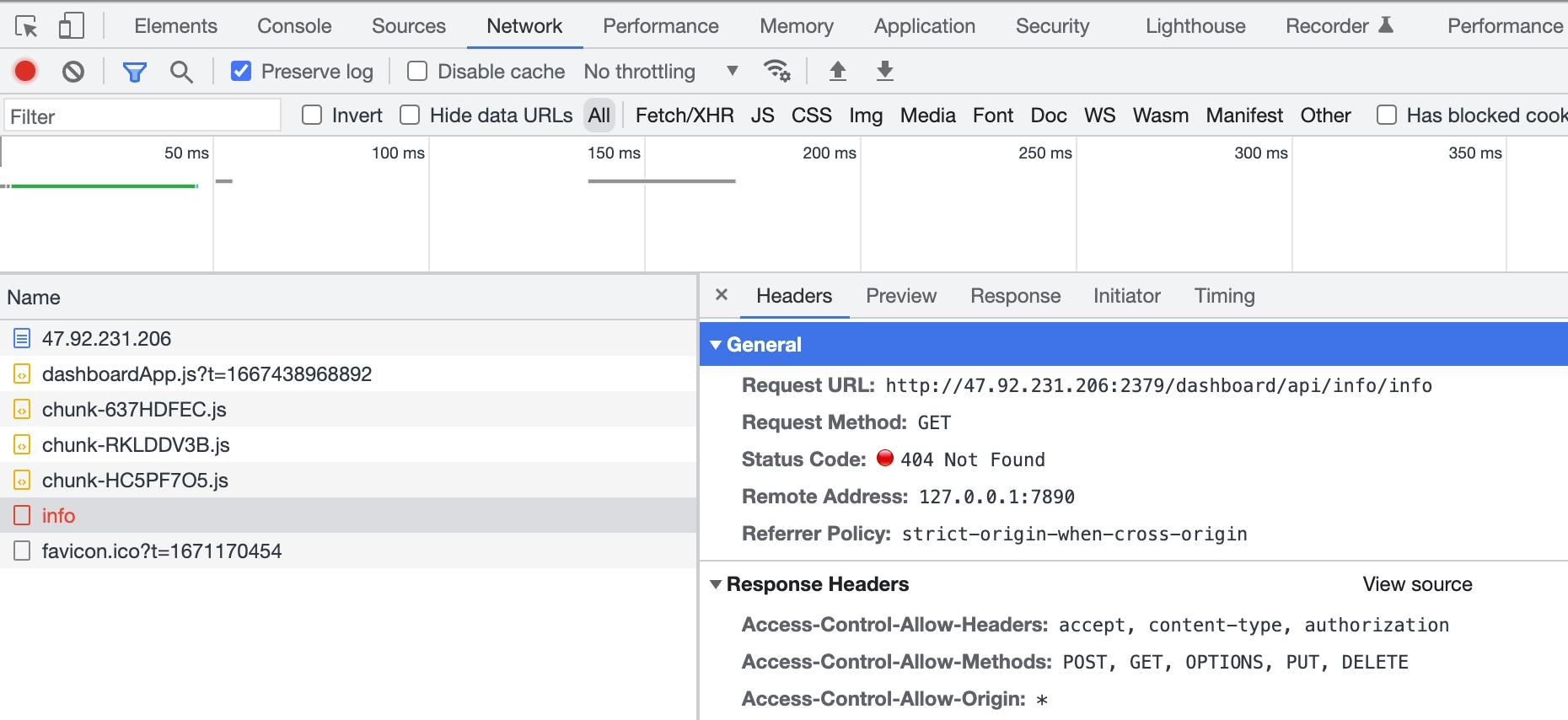This screenshot has width=1568, height=720.
Task: Toggle the device toolbar icon
Action: pyautogui.click(x=72, y=26)
